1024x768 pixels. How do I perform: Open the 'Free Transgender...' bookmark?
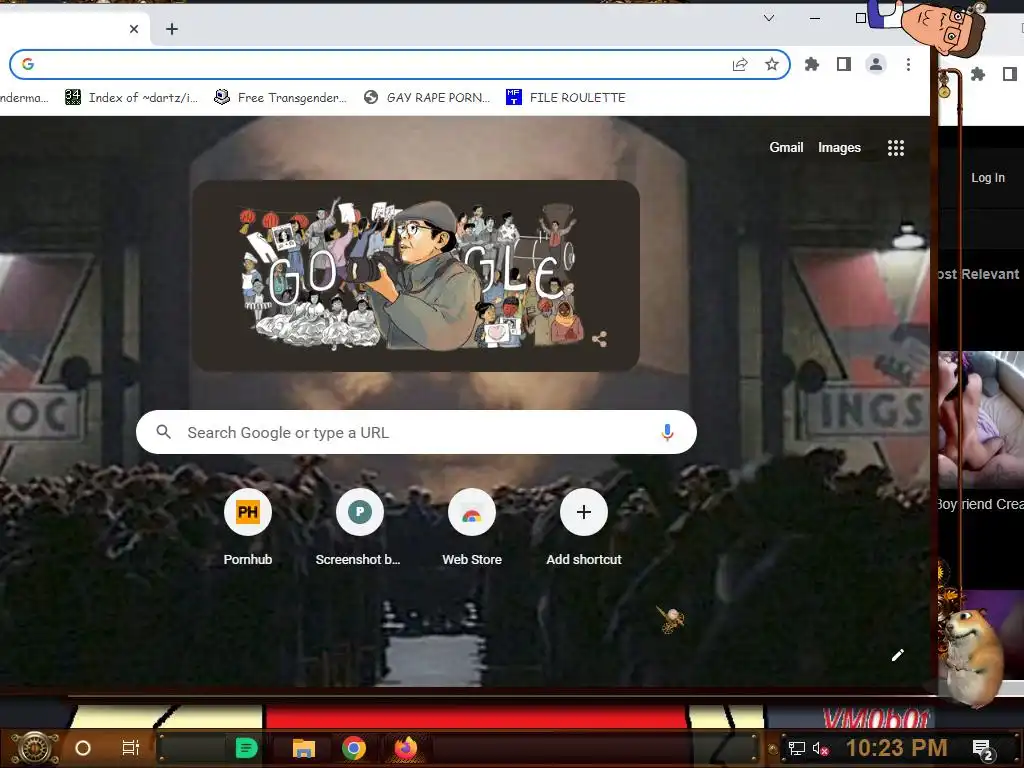click(281, 97)
